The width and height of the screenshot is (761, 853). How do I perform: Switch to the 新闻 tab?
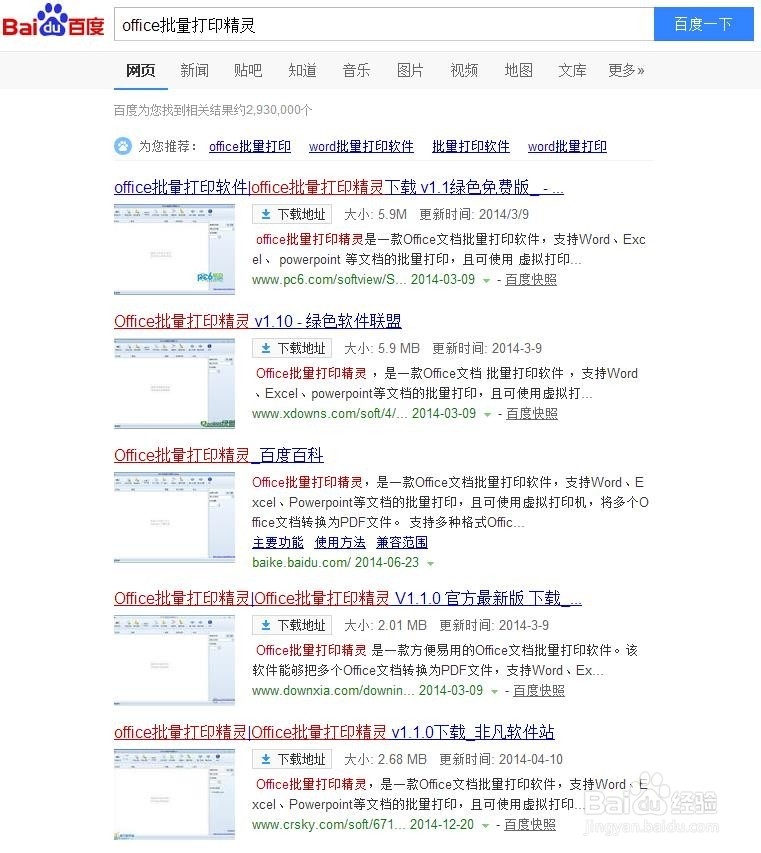pyautogui.click(x=194, y=70)
